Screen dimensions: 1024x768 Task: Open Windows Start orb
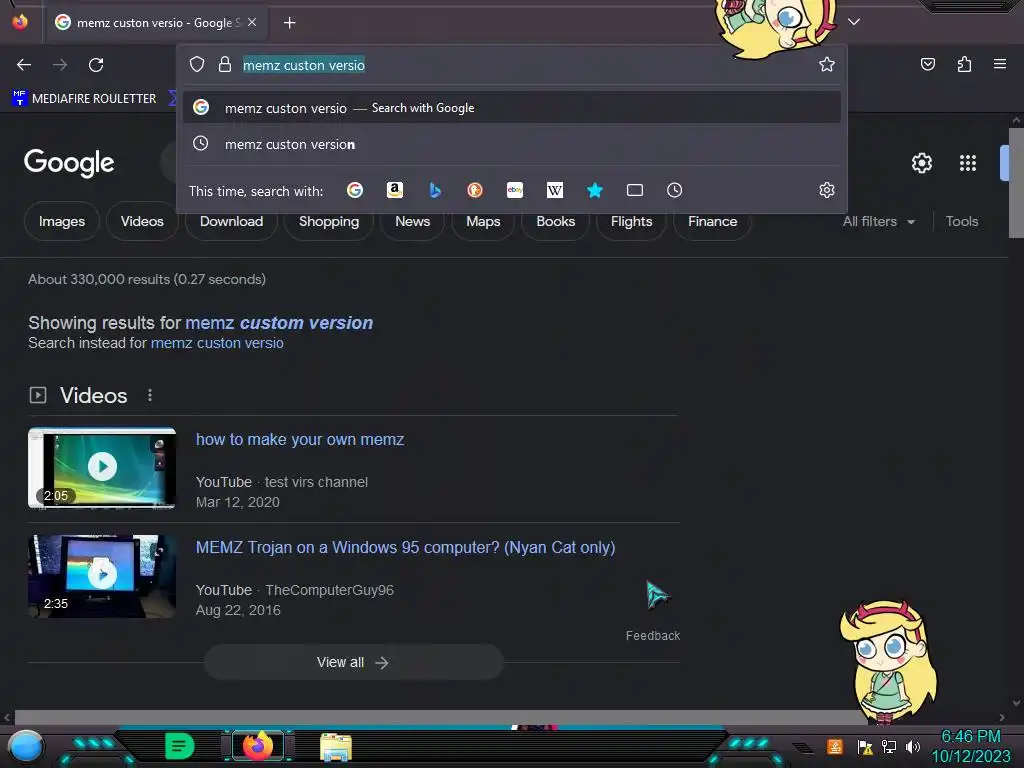[26, 747]
